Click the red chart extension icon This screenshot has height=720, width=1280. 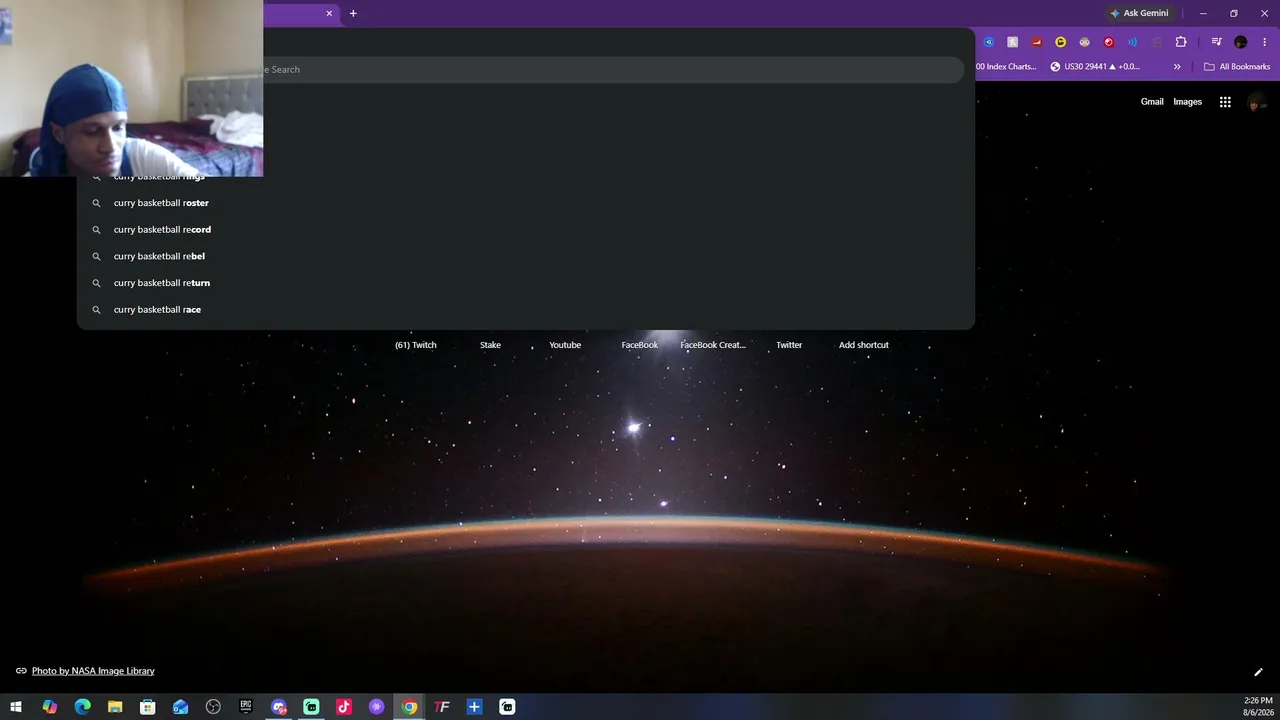click(x=1037, y=42)
